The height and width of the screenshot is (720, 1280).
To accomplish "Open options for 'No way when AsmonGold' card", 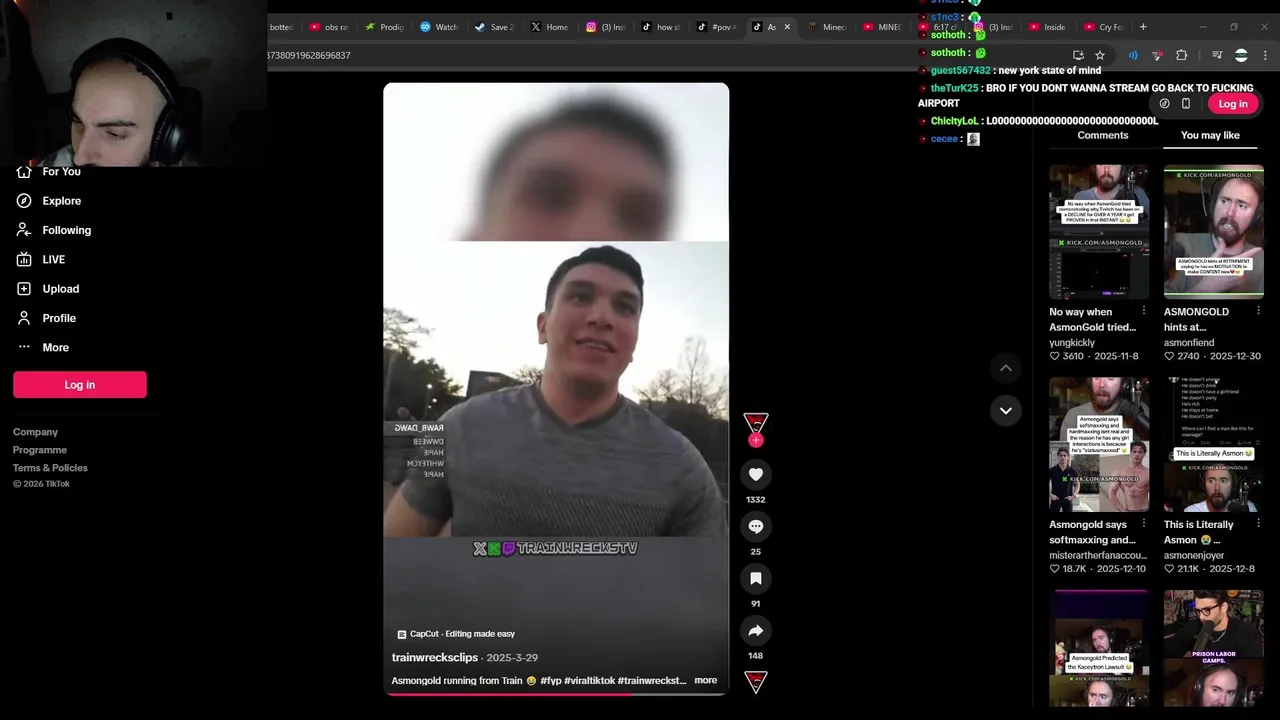I will click(1144, 311).
